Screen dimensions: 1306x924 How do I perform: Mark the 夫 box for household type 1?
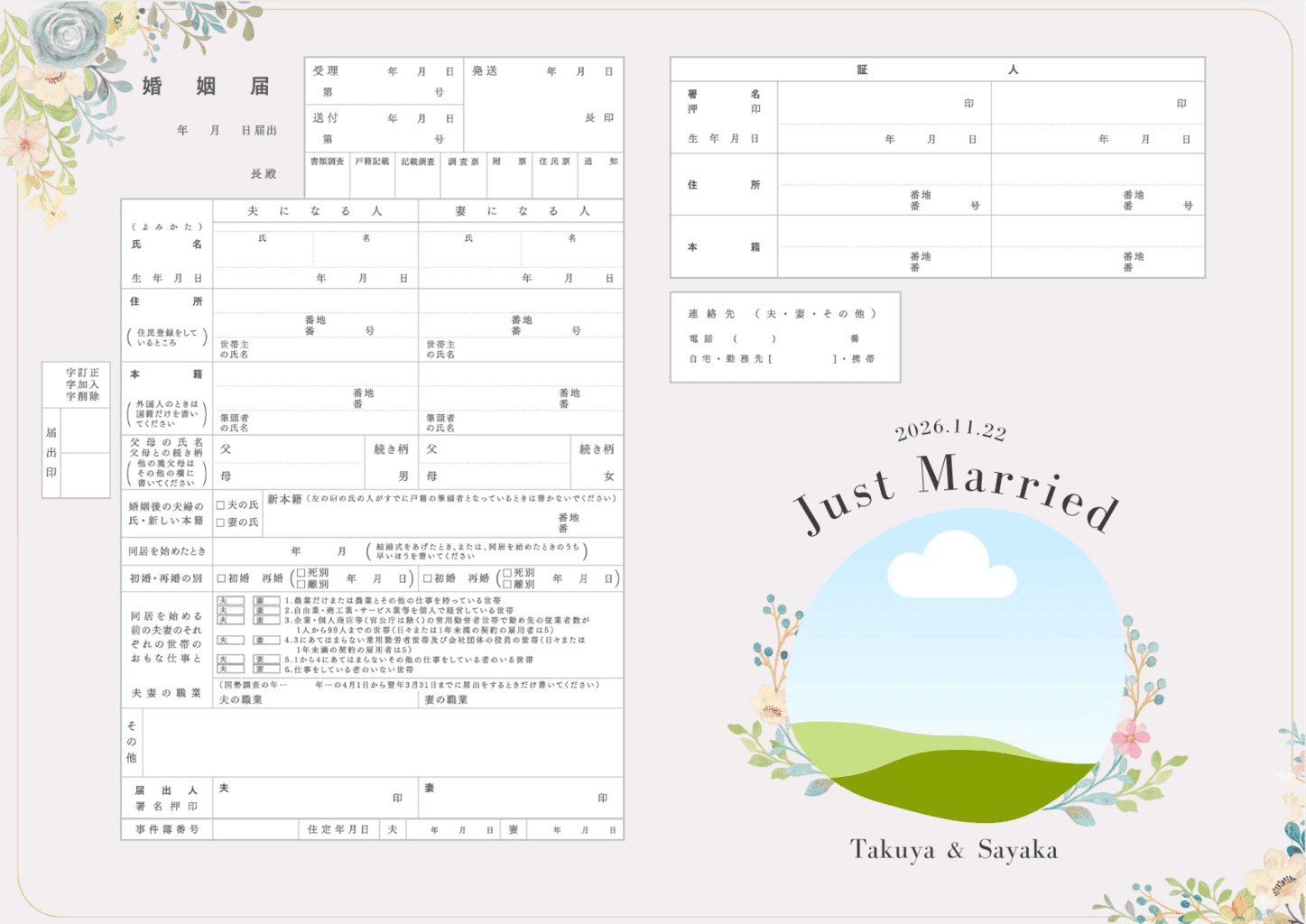tap(230, 600)
